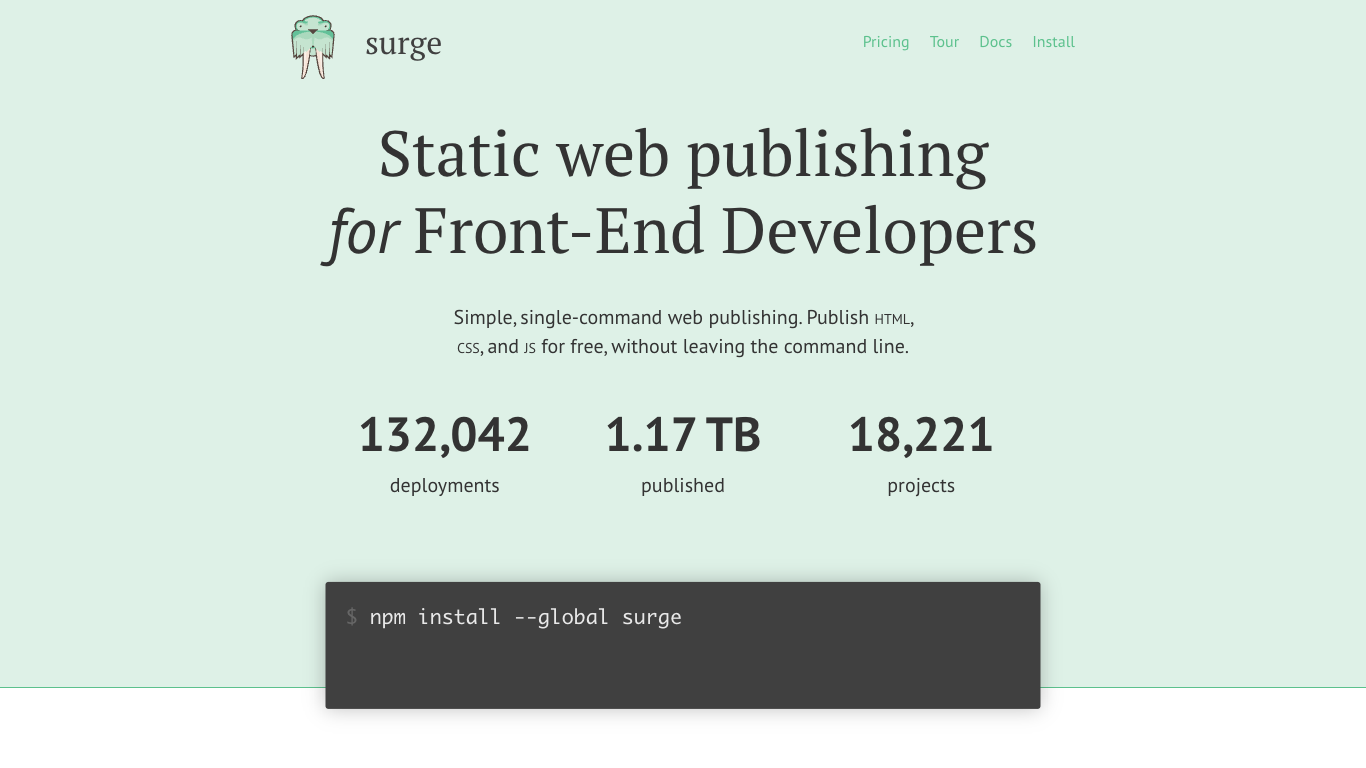Click the Surge walrus logo icon
Screen dimensions: 1366x768
[313, 47]
